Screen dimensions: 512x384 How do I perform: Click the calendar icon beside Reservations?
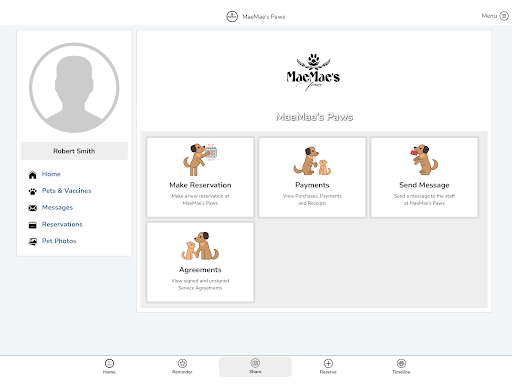tap(32, 225)
